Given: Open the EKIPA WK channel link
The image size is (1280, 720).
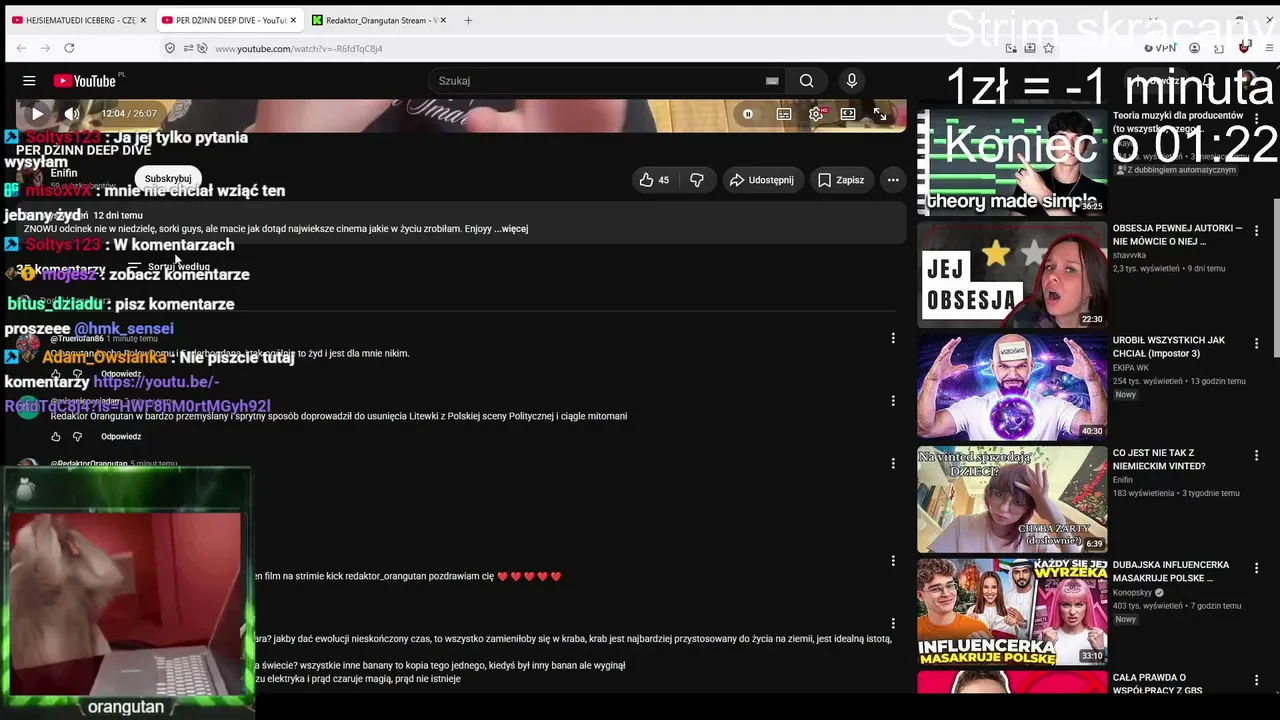Looking at the screenshot, I should tap(1133, 368).
